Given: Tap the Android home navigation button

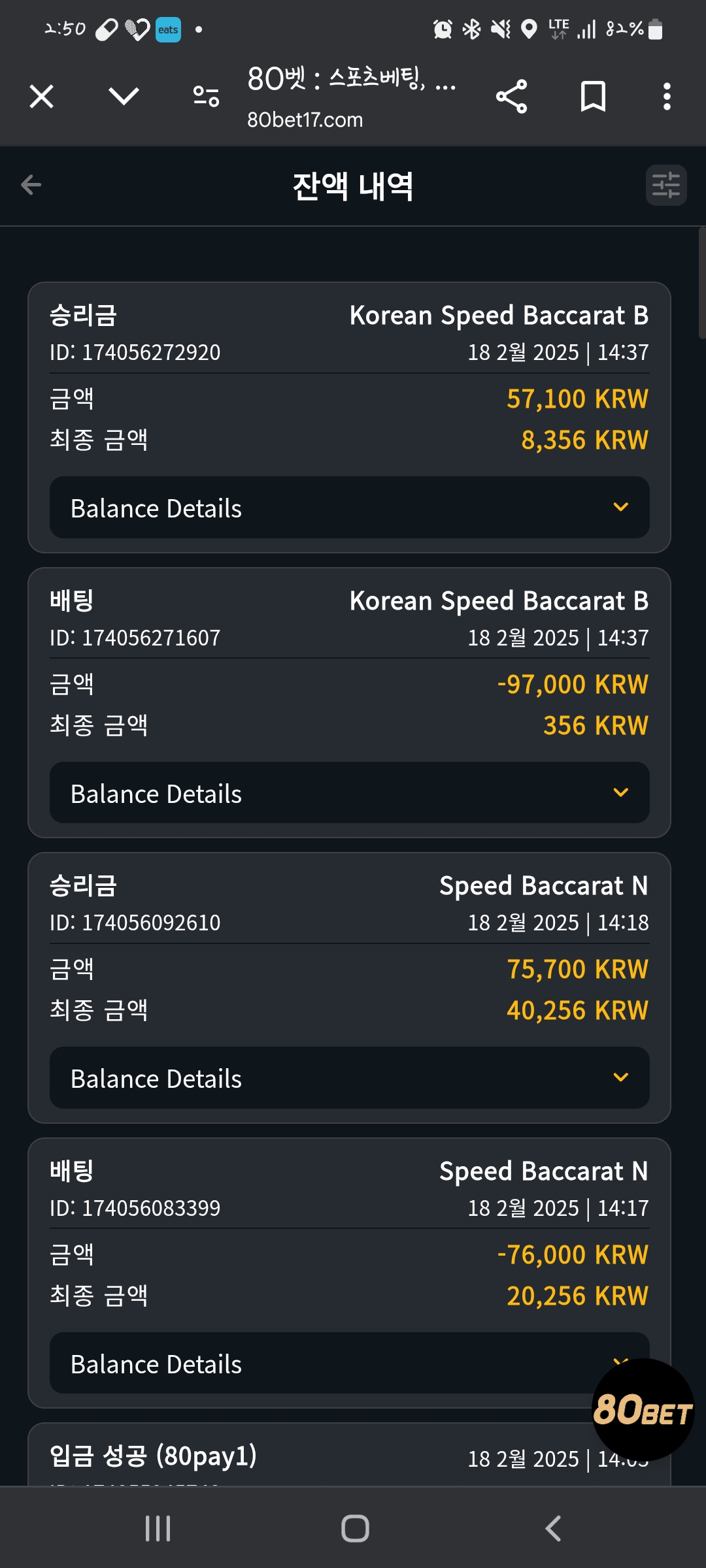Looking at the screenshot, I should 355,1528.
